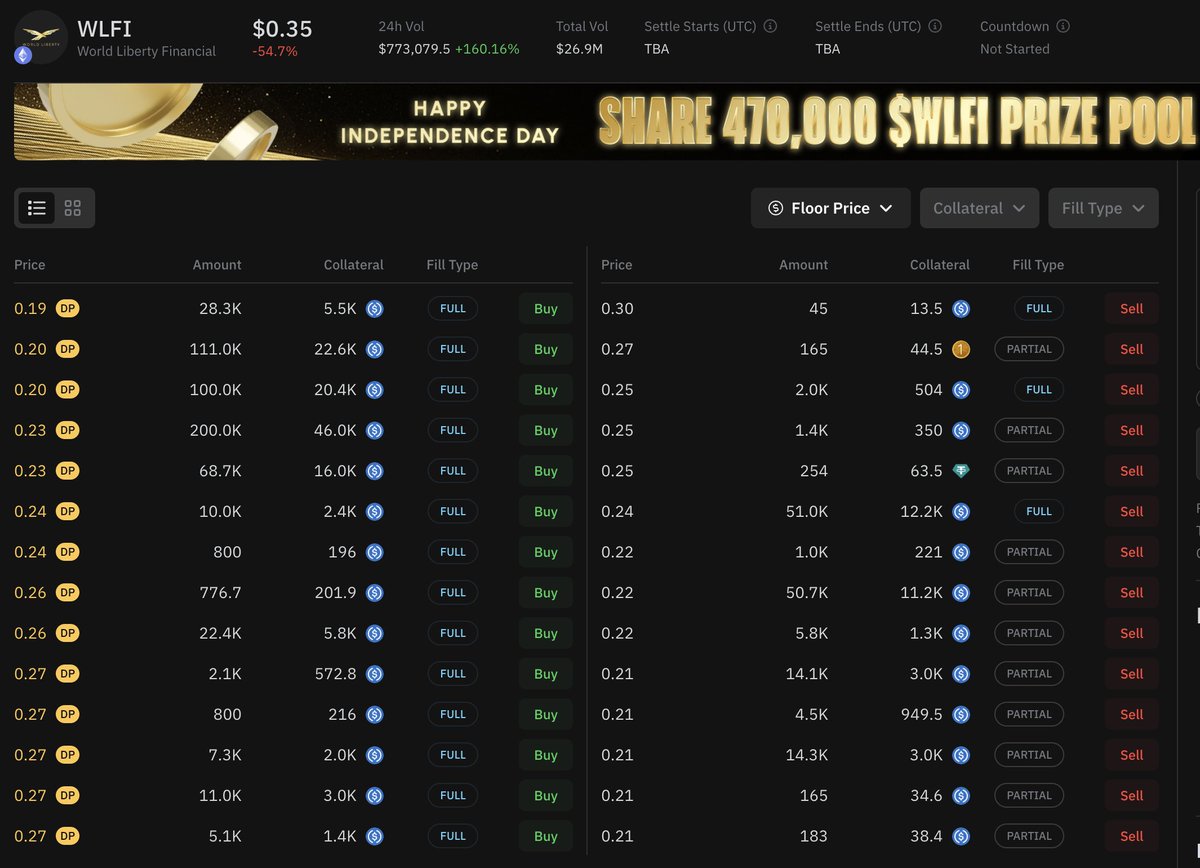Click the 1.0K amount in sell orders
Image resolution: width=1200 pixels, height=868 pixels.
coord(813,552)
